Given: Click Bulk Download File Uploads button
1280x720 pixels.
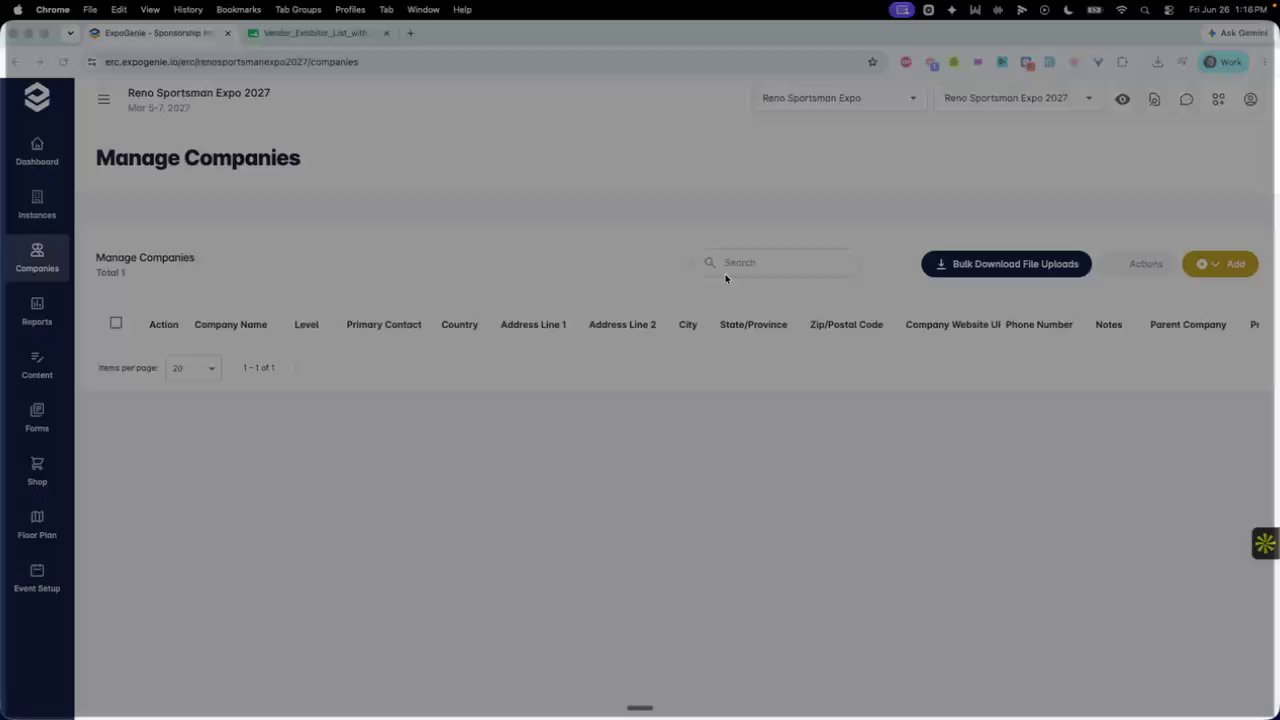Looking at the screenshot, I should click(1006, 264).
